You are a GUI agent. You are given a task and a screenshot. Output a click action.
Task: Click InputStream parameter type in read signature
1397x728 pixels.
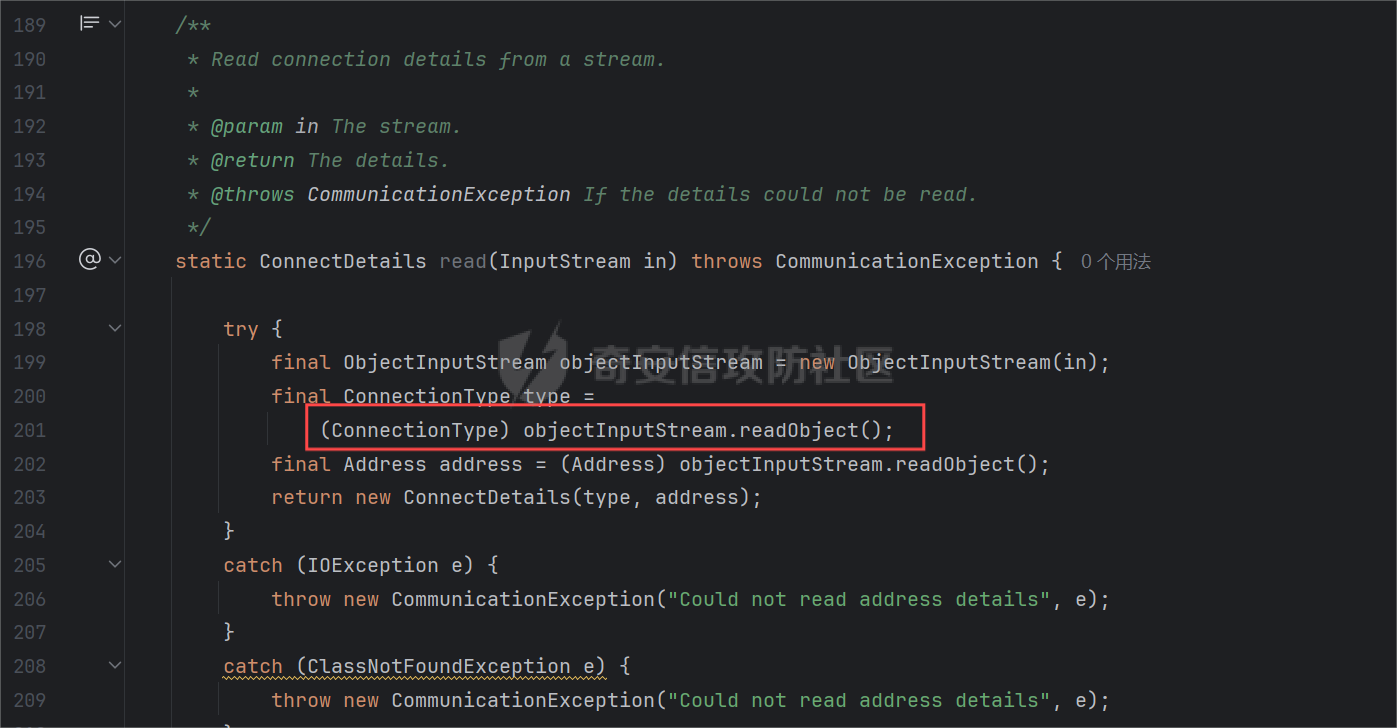(x=565, y=262)
